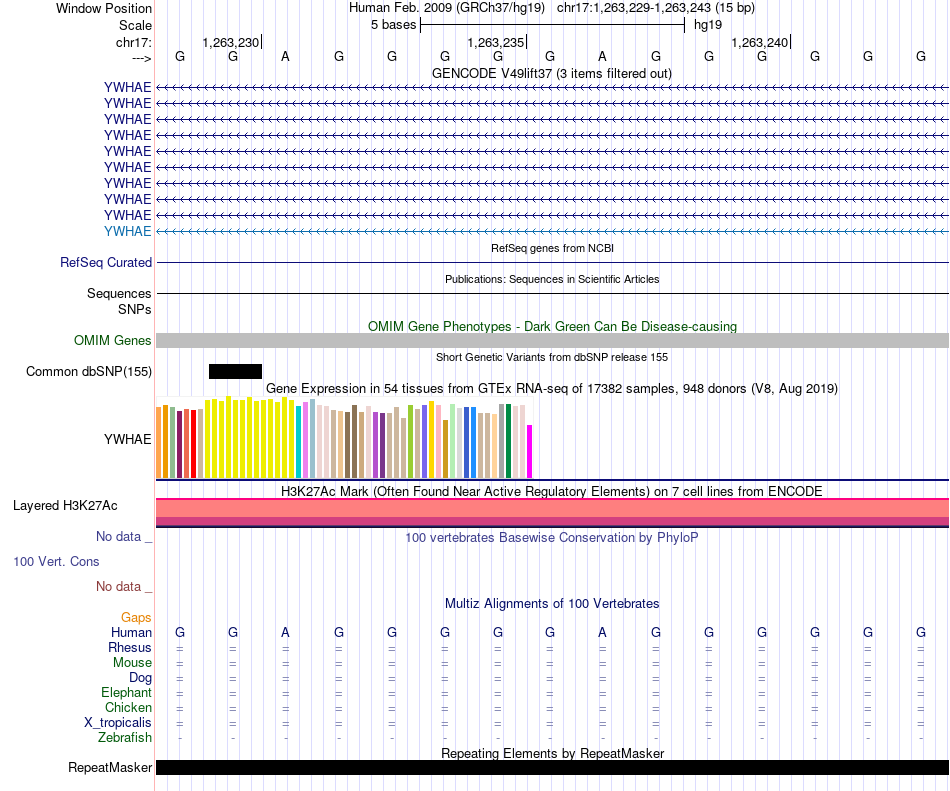Select the first A base in the Human alignment row
This screenshot has height=791, width=950.
pyautogui.click(x=285, y=632)
